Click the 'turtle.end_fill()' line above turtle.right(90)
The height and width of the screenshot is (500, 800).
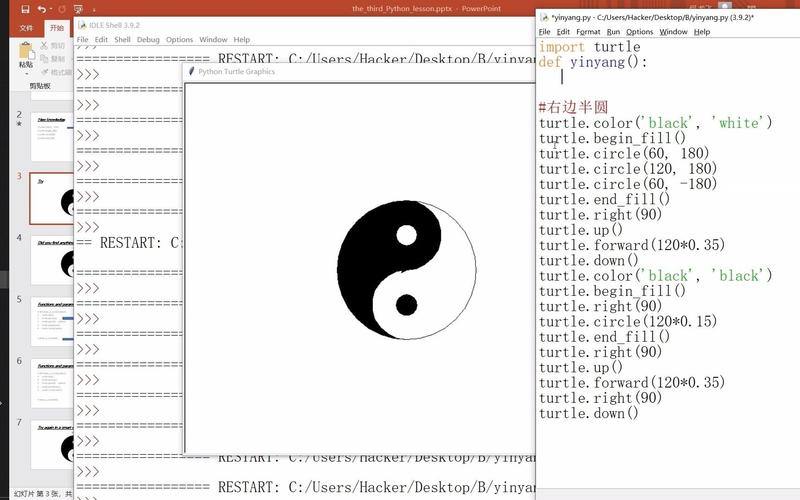point(605,199)
